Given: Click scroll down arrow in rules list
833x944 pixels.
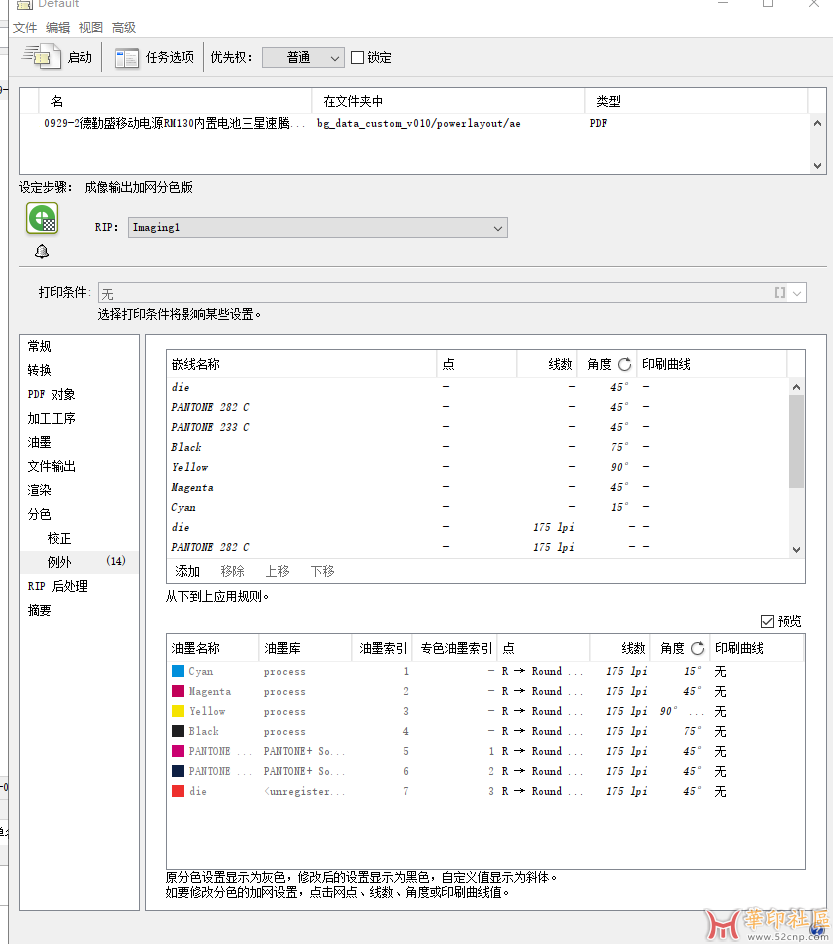Looking at the screenshot, I should point(796,549).
